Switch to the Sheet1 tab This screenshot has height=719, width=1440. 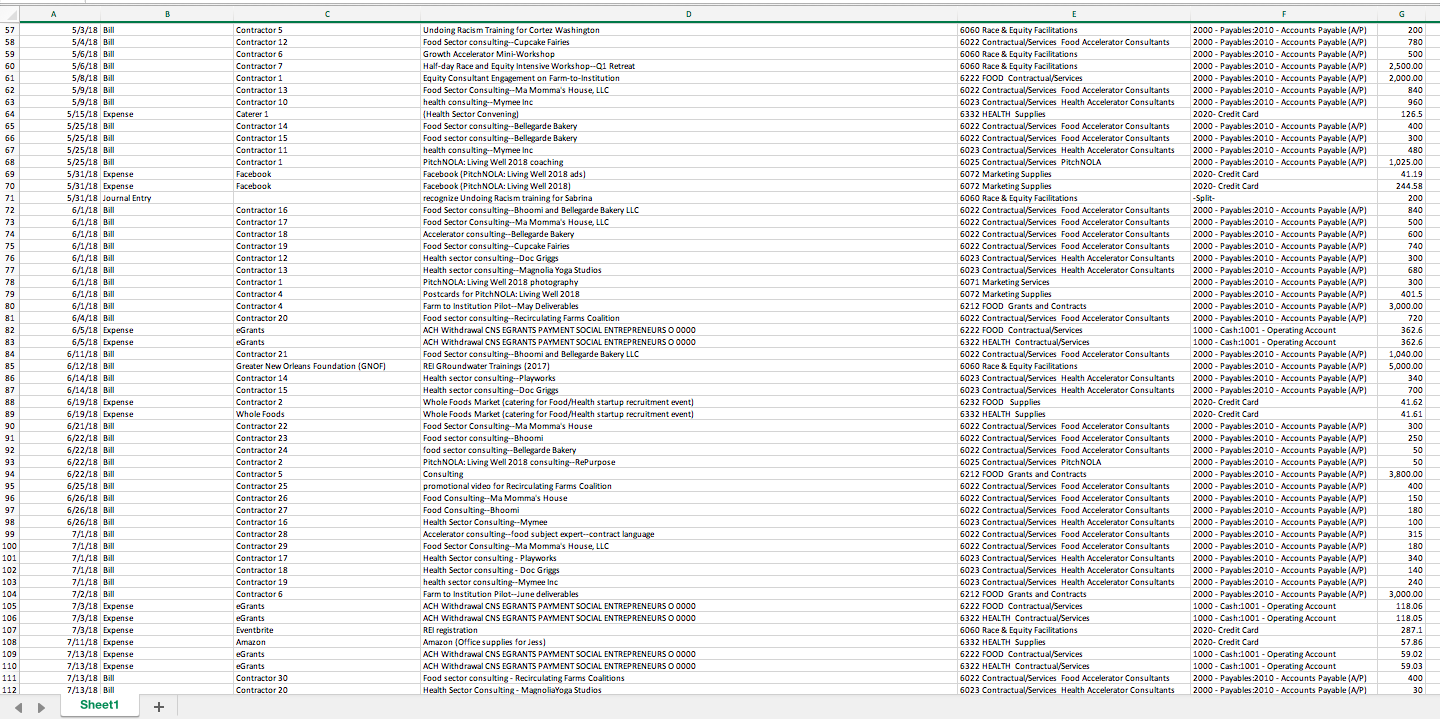(x=99, y=705)
